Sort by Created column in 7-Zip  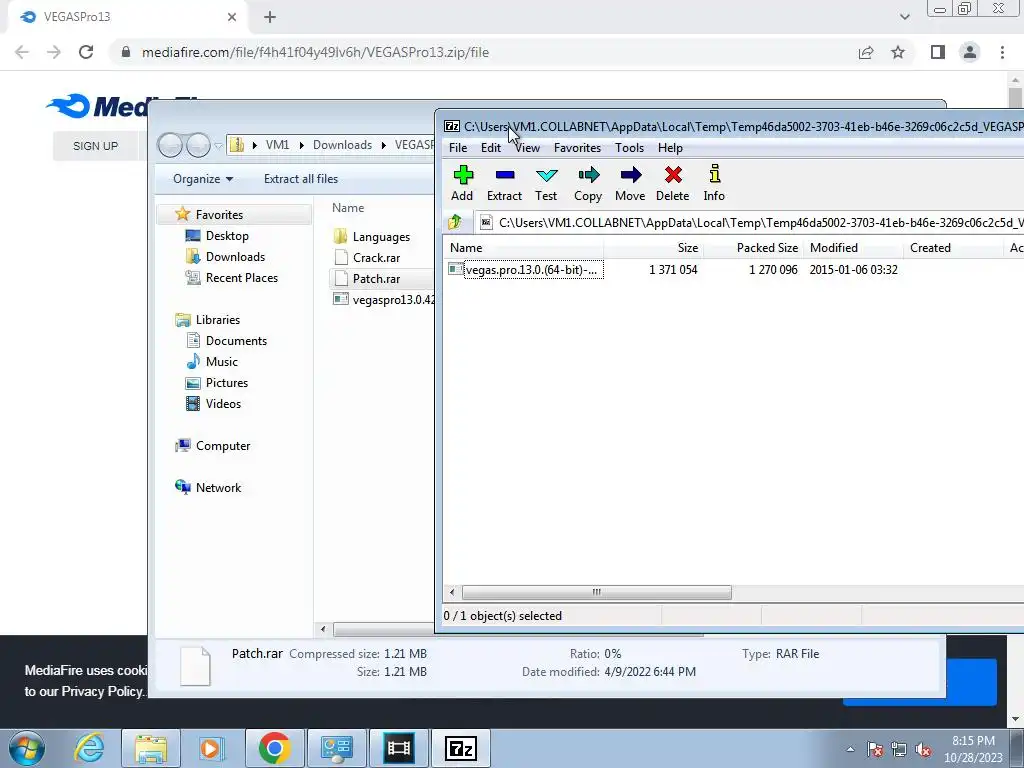tap(953, 248)
